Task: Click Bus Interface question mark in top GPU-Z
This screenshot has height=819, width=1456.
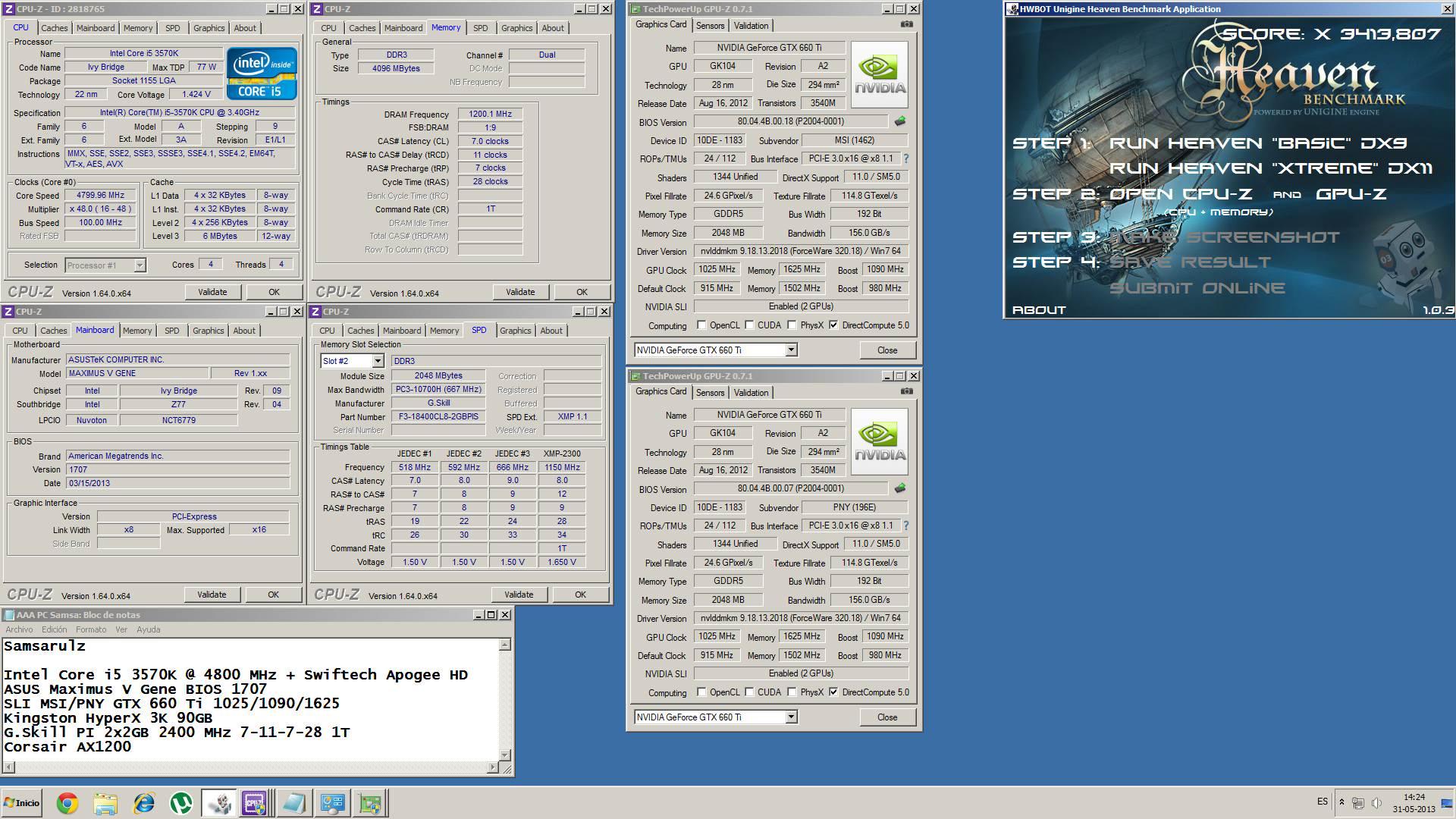Action: tap(905, 159)
